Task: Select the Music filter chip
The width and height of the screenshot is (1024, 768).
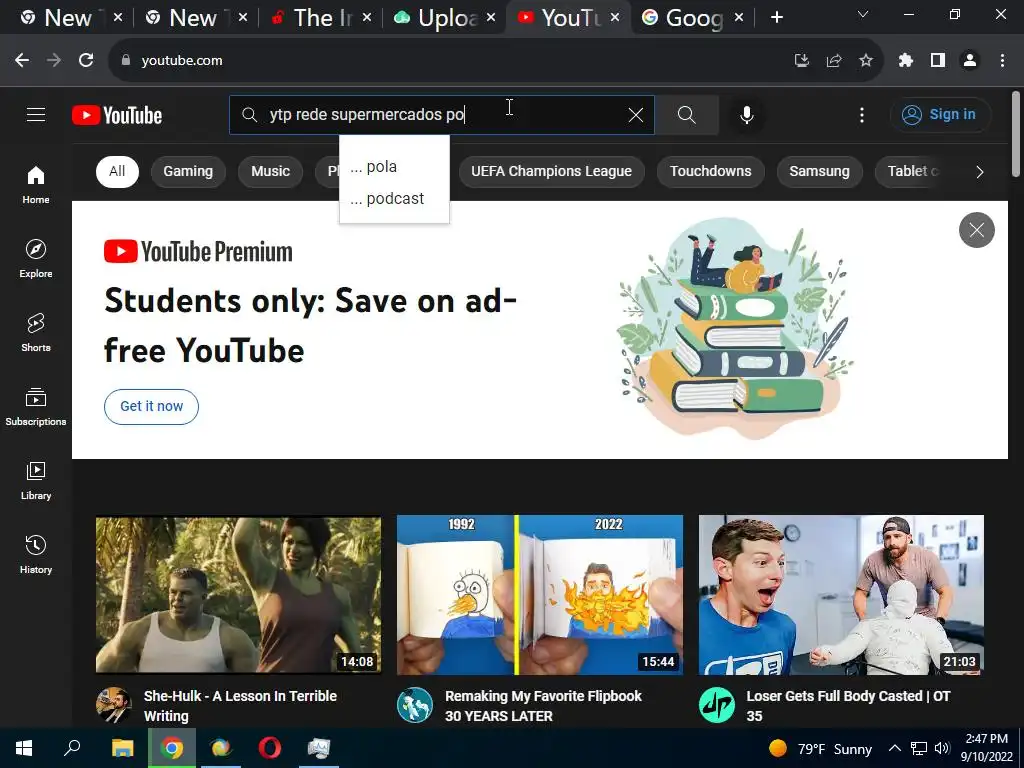Action: click(x=270, y=172)
